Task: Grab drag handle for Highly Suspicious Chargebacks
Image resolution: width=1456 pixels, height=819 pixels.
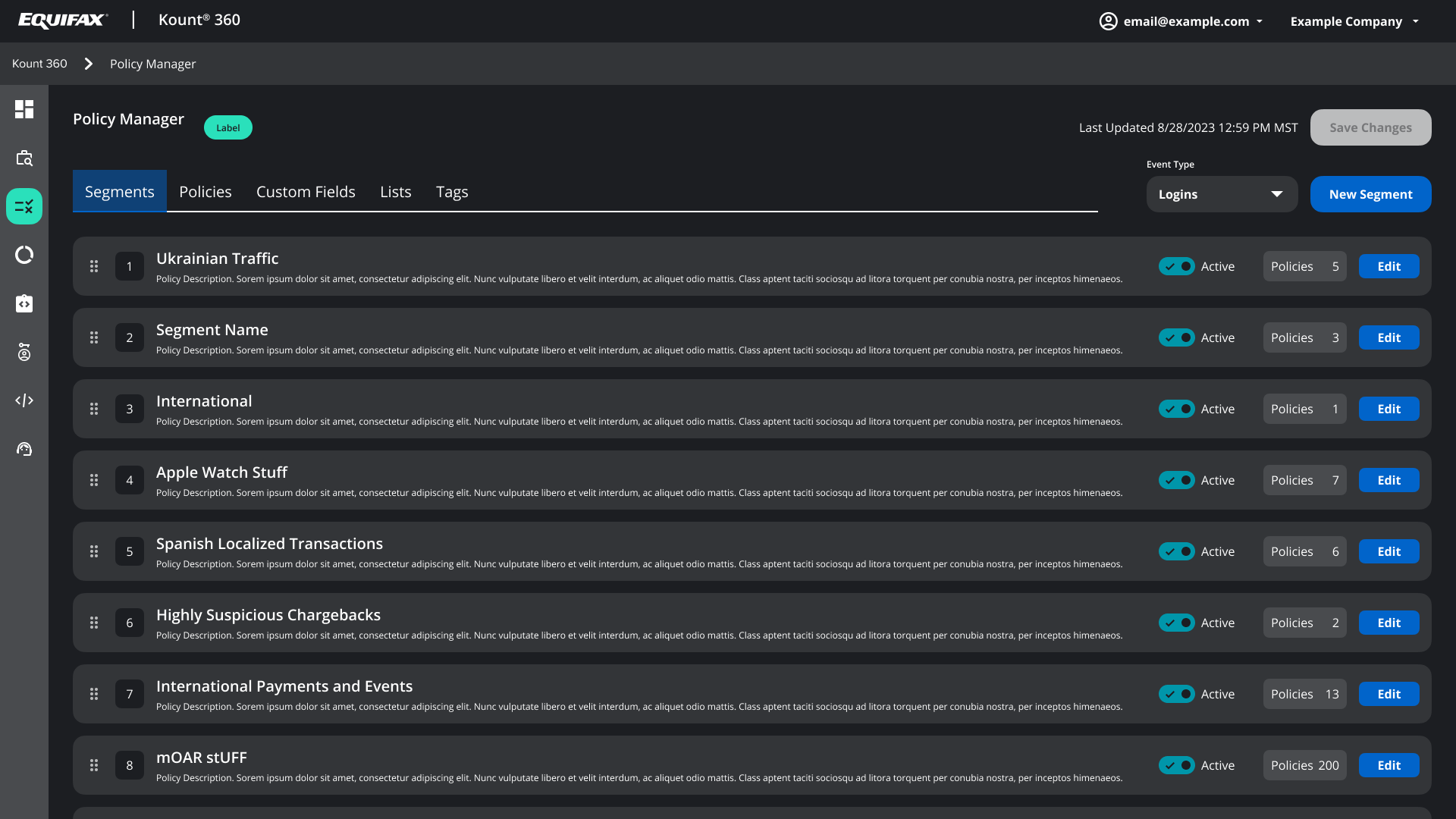Action: click(94, 623)
